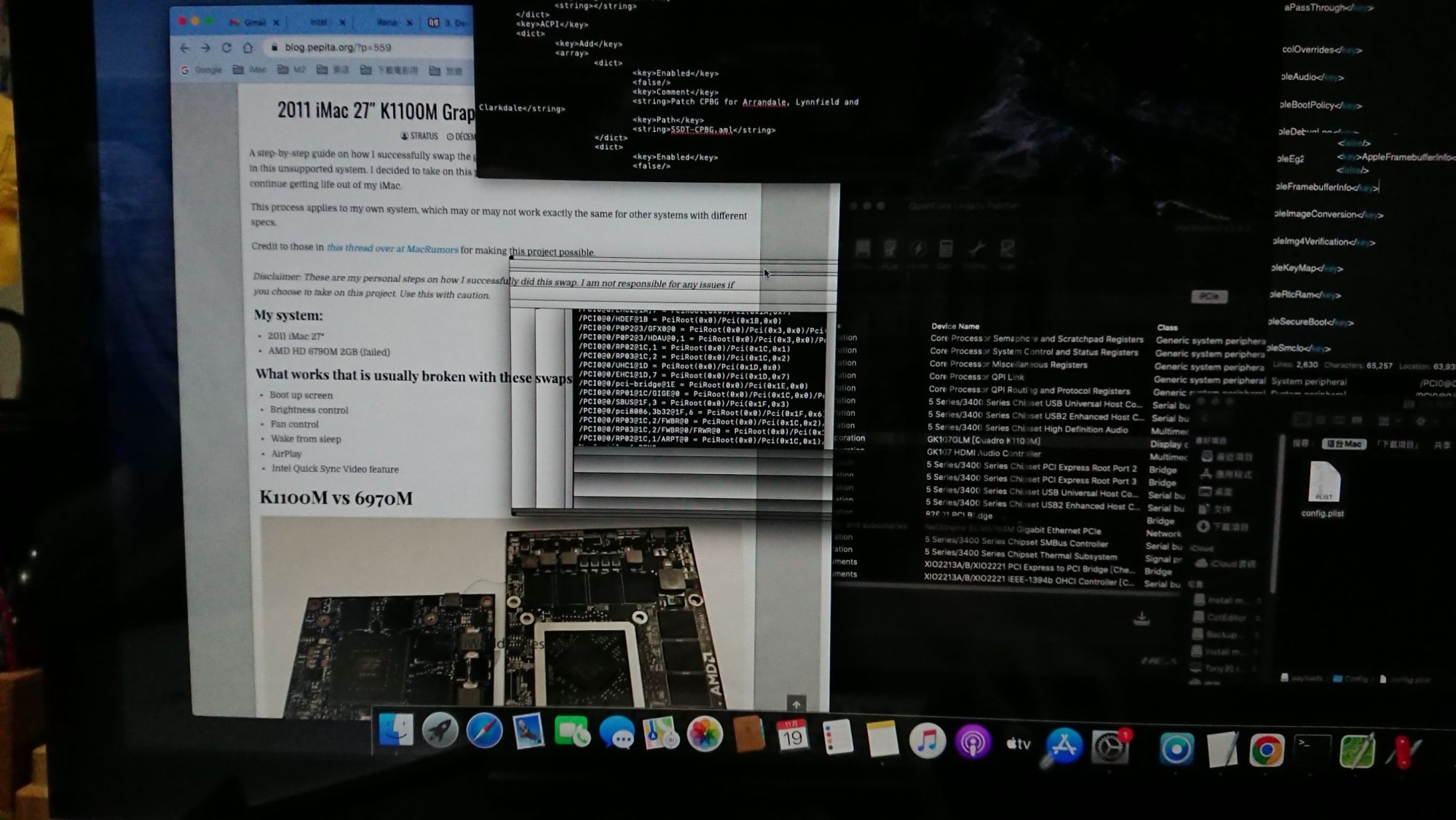Go to Chrome's home page icon

coord(248,47)
